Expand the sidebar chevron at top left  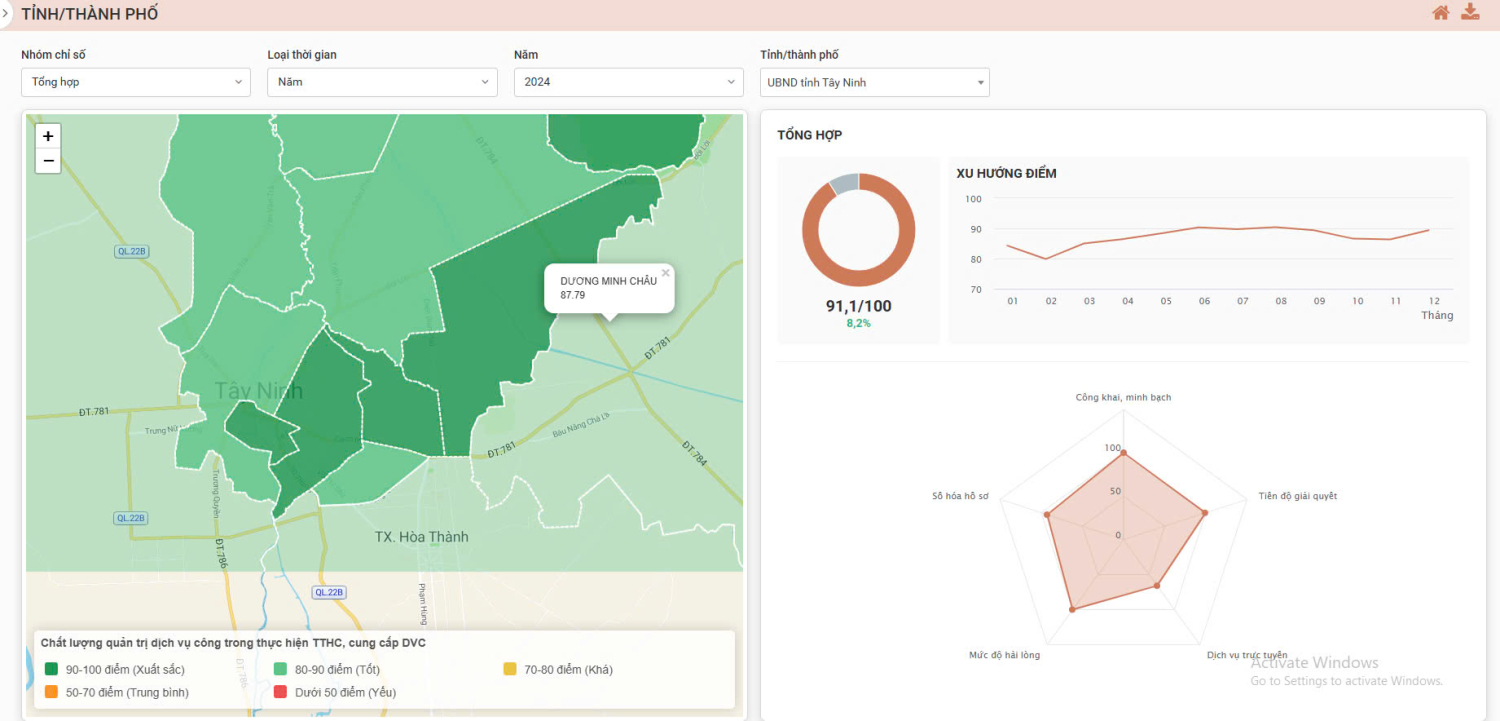(5, 14)
